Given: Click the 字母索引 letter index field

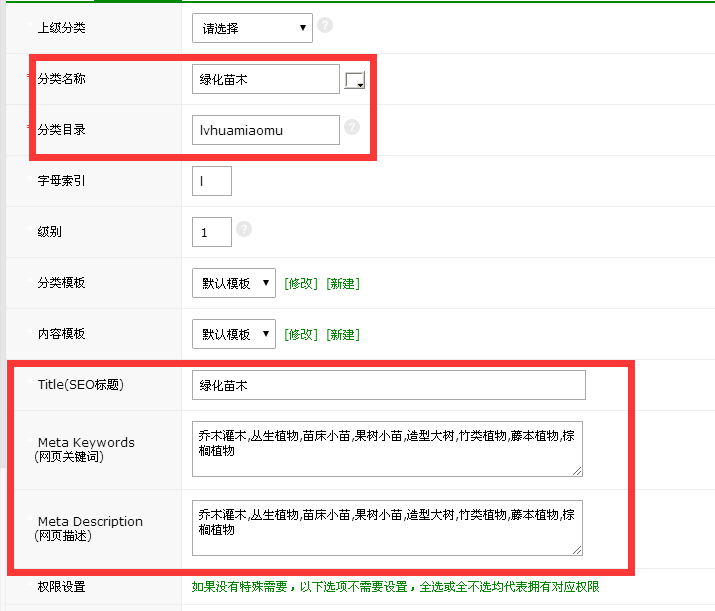Looking at the screenshot, I should tap(212, 181).
